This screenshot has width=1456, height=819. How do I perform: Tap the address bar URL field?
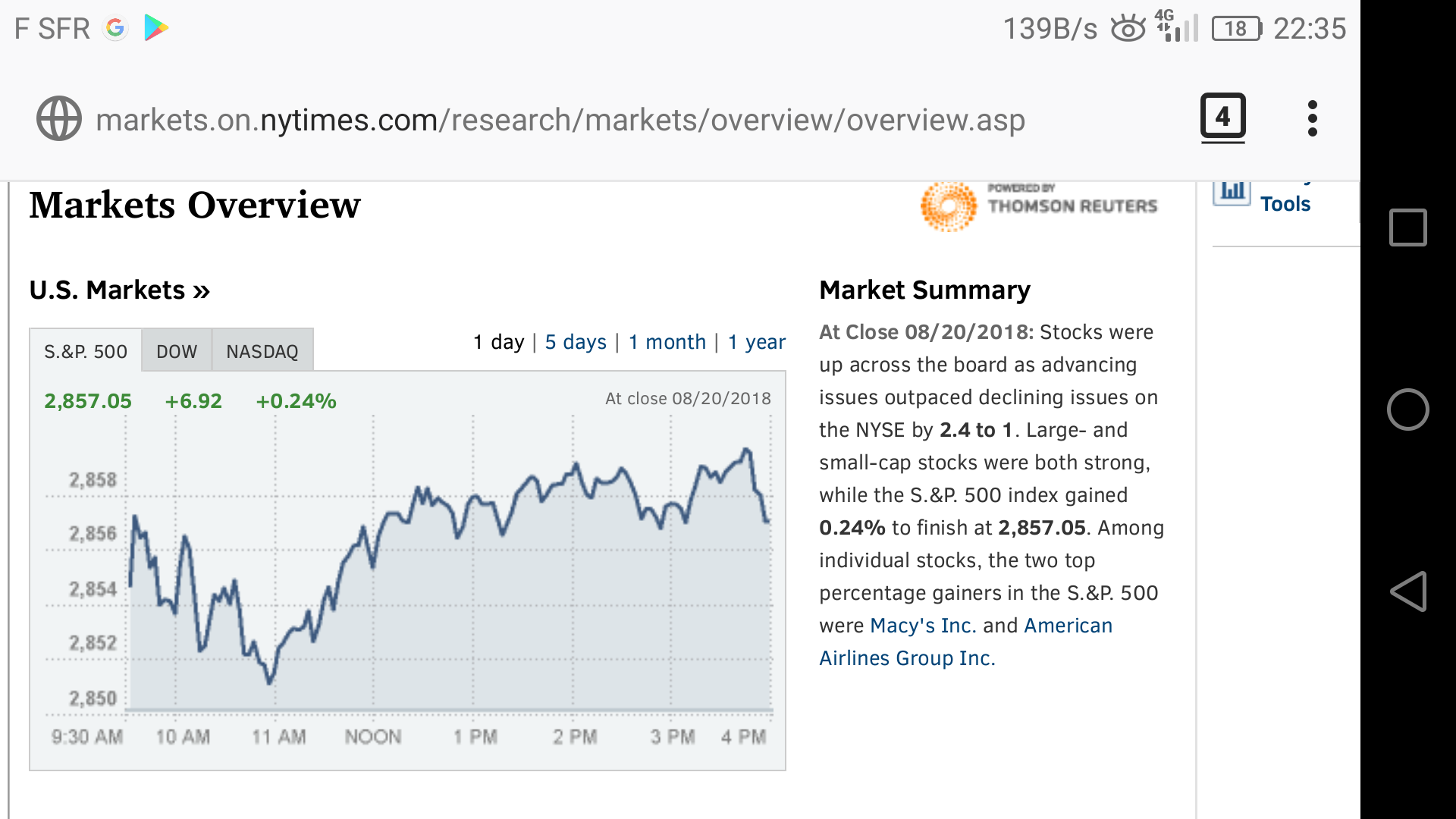click(x=560, y=120)
